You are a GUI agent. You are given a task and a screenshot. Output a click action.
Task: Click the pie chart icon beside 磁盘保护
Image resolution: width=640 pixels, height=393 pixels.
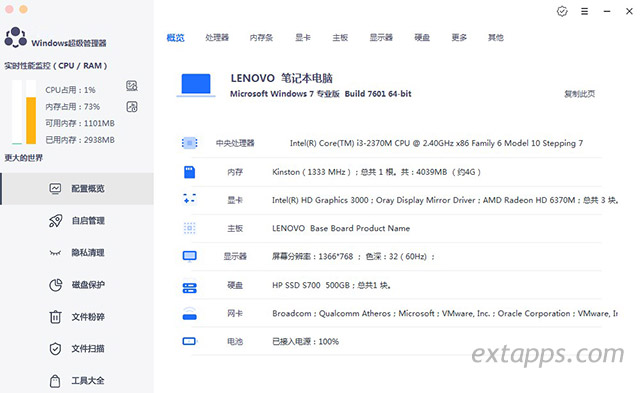click(56, 285)
